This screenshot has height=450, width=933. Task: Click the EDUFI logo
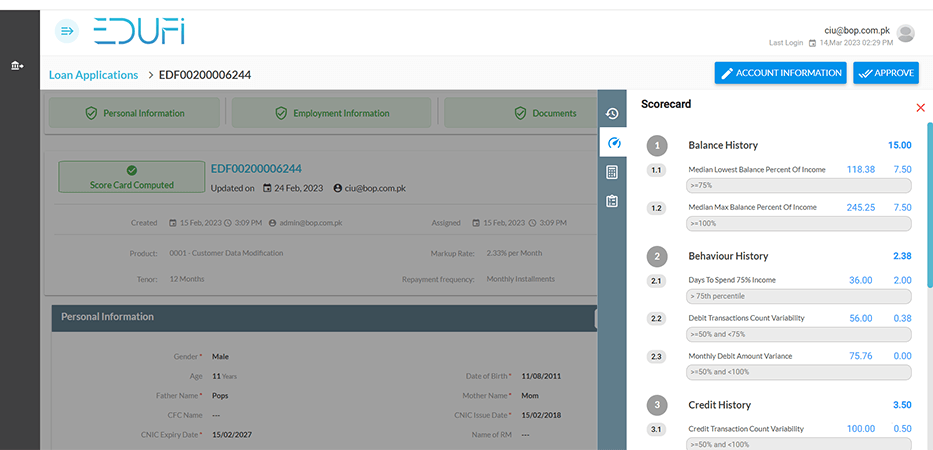[139, 32]
